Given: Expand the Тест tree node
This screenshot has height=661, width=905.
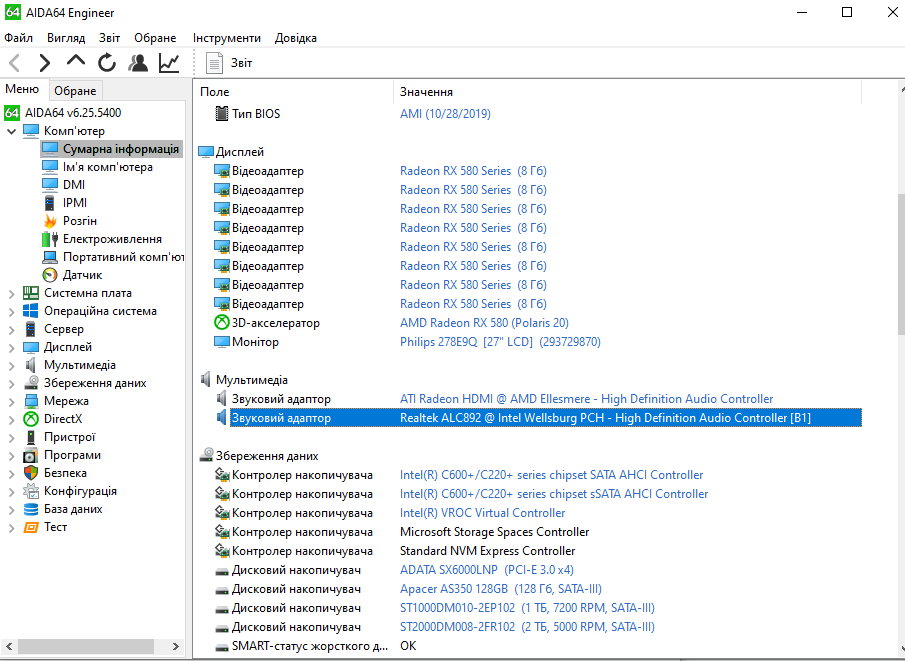Looking at the screenshot, I should click(12, 528).
